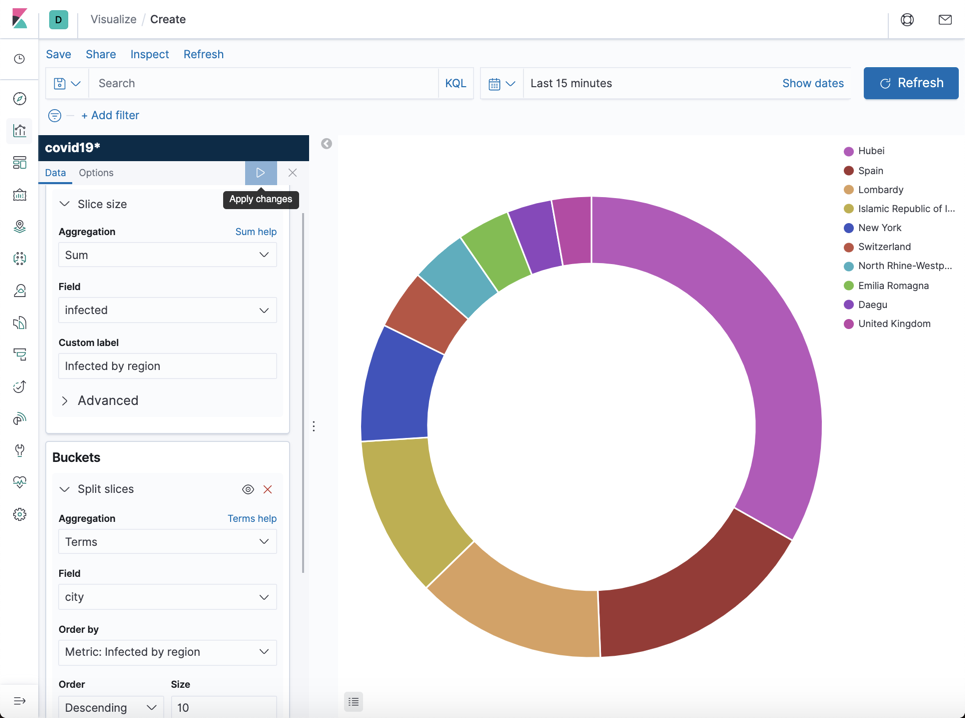Screen dimensions: 965x718
Task: Click the Custom label input field
Action: pyautogui.click(x=167, y=366)
